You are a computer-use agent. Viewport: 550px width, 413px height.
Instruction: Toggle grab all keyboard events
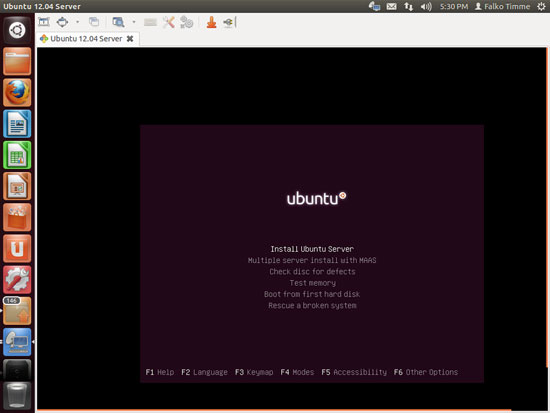[x=150, y=22]
